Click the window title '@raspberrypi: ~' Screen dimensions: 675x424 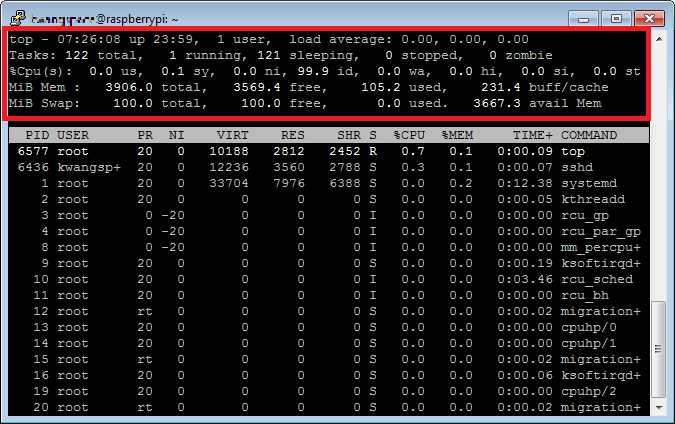(137, 19)
